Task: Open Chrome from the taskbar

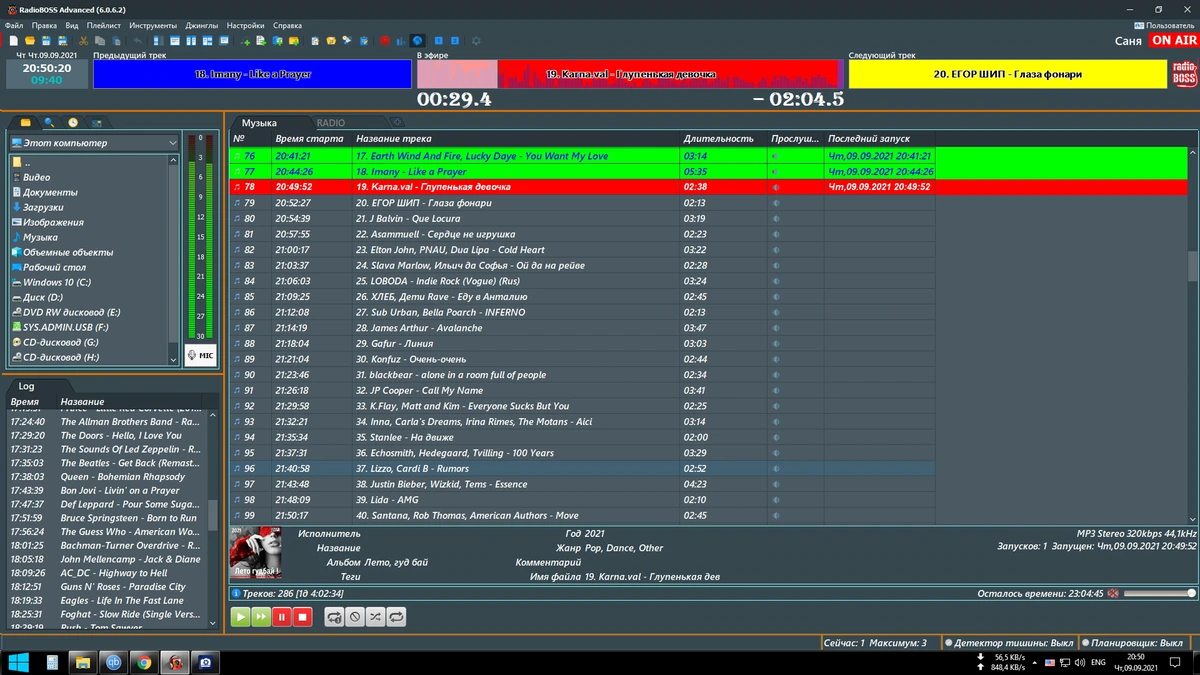Action: click(144, 662)
